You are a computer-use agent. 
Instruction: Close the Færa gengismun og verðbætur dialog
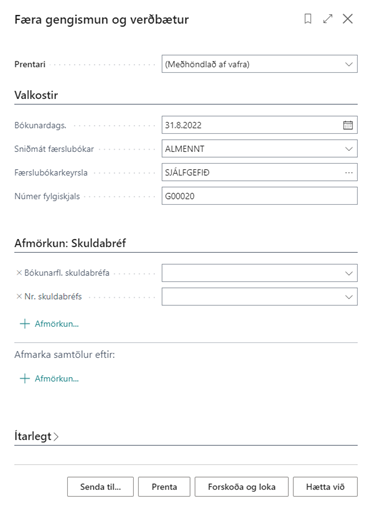[x=348, y=19]
